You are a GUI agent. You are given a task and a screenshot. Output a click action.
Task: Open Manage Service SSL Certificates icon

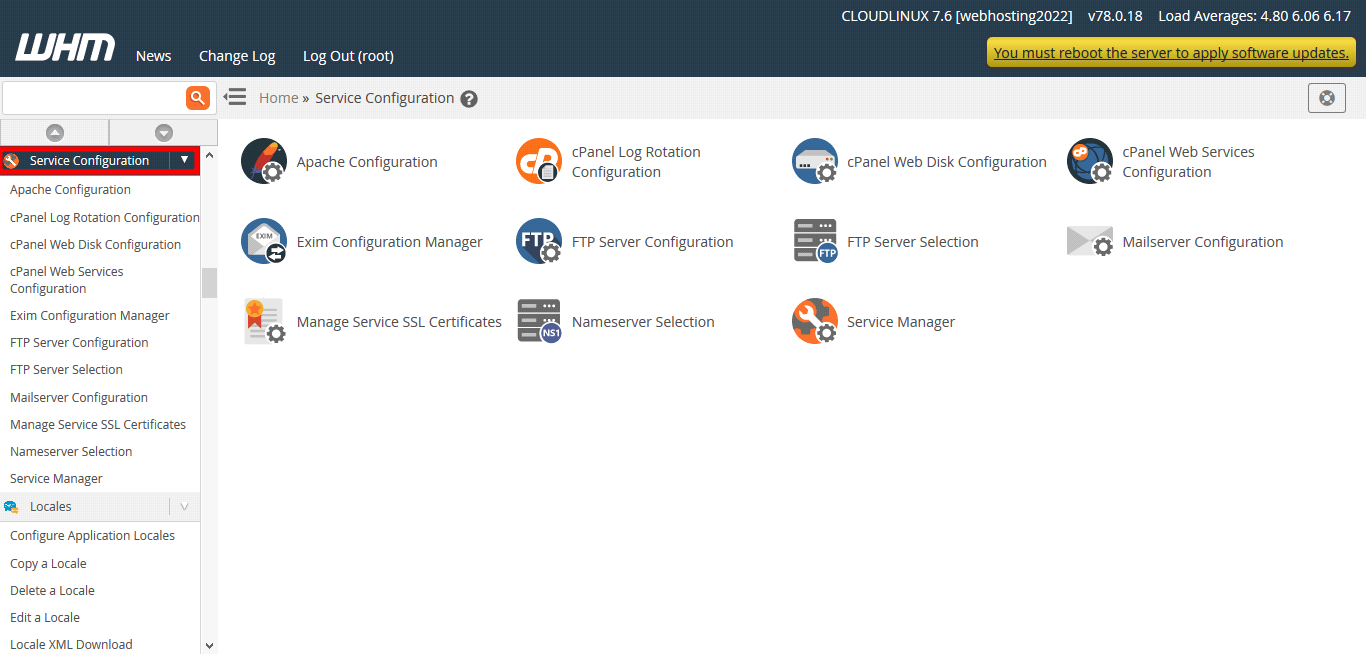[264, 322]
